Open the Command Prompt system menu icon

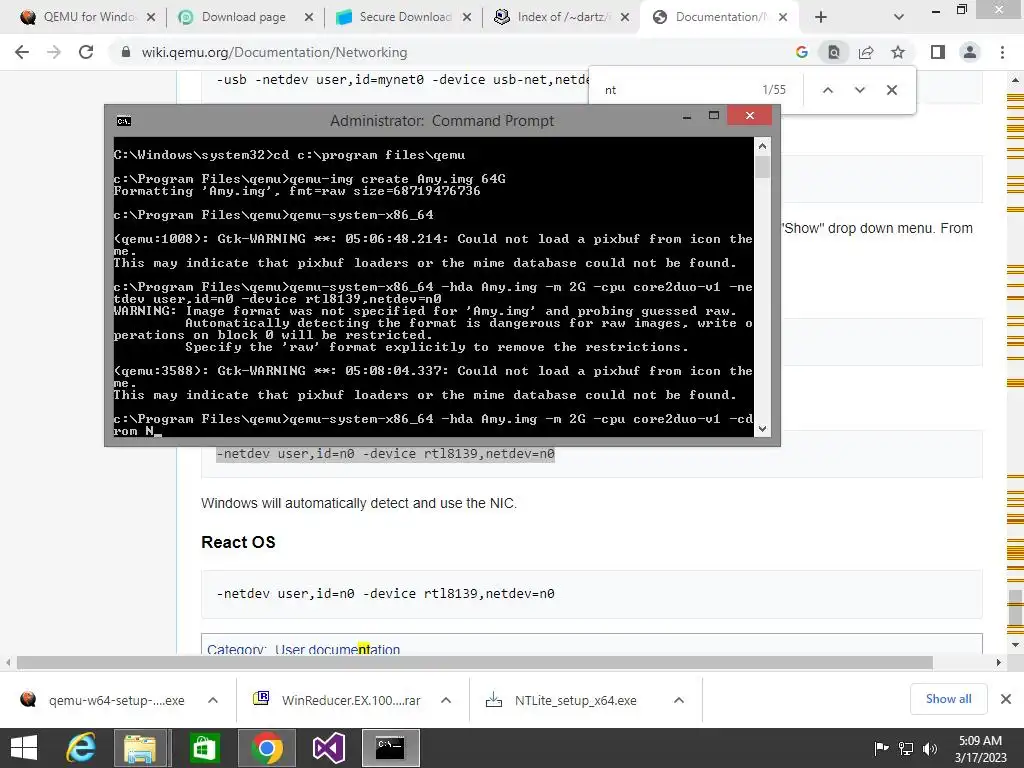(123, 121)
